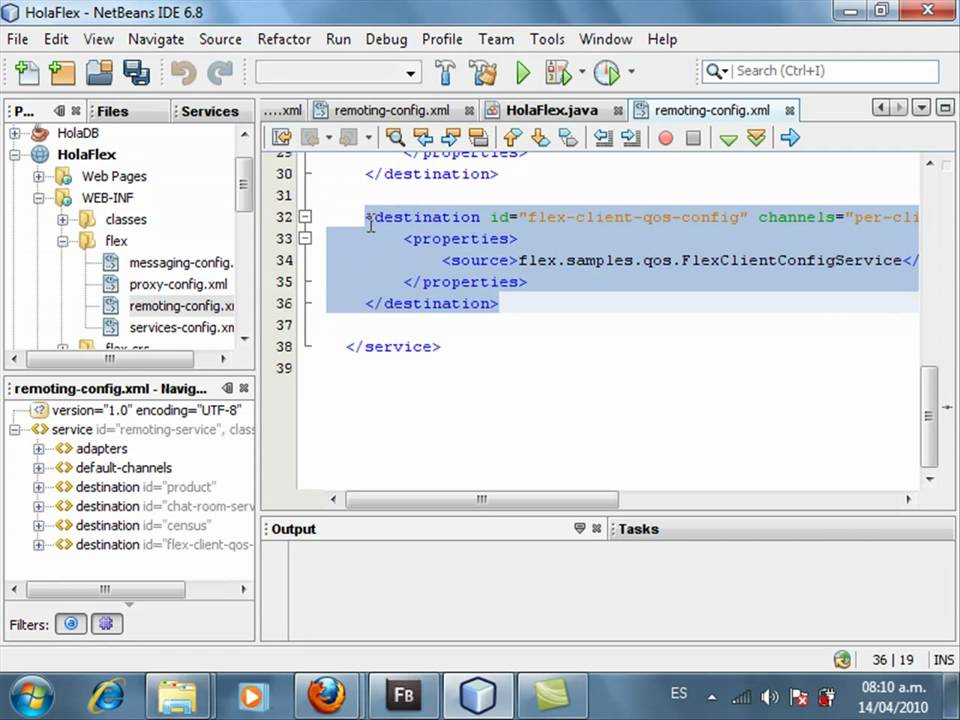Screen dimensions: 960x720
Task: Open the Source menu
Action: click(220, 39)
